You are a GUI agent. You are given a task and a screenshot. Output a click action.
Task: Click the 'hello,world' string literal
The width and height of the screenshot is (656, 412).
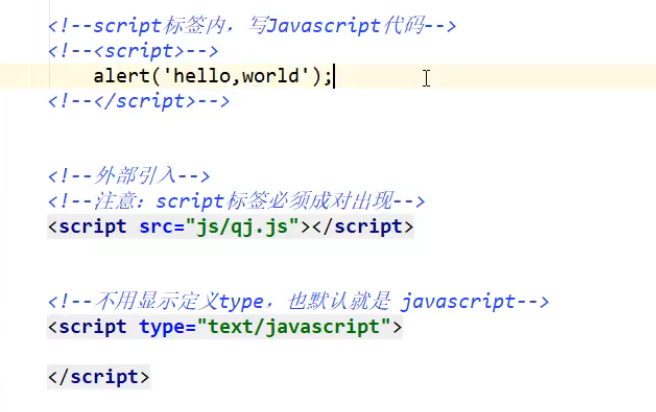point(236,76)
